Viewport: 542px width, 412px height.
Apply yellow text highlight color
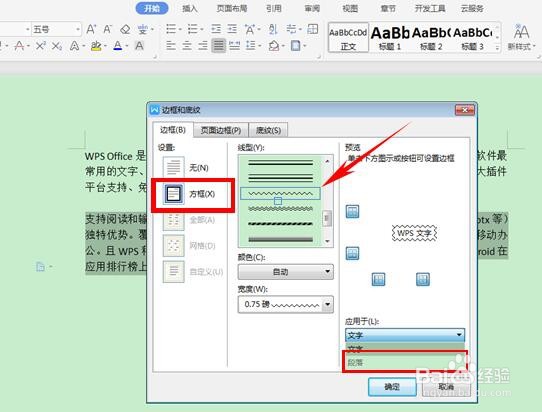pos(96,46)
